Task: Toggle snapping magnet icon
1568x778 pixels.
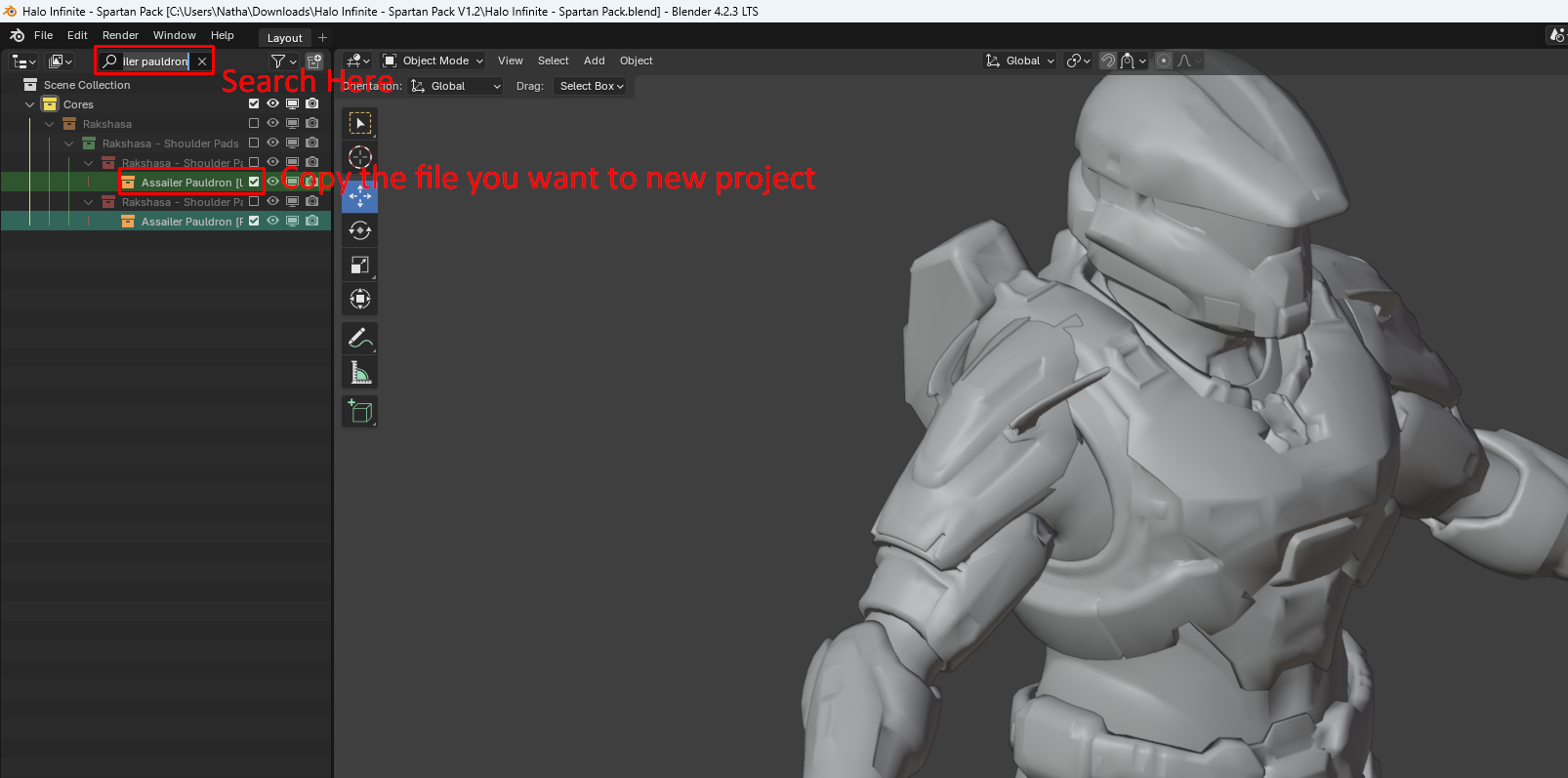Action: pyautogui.click(x=1108, y=61)
